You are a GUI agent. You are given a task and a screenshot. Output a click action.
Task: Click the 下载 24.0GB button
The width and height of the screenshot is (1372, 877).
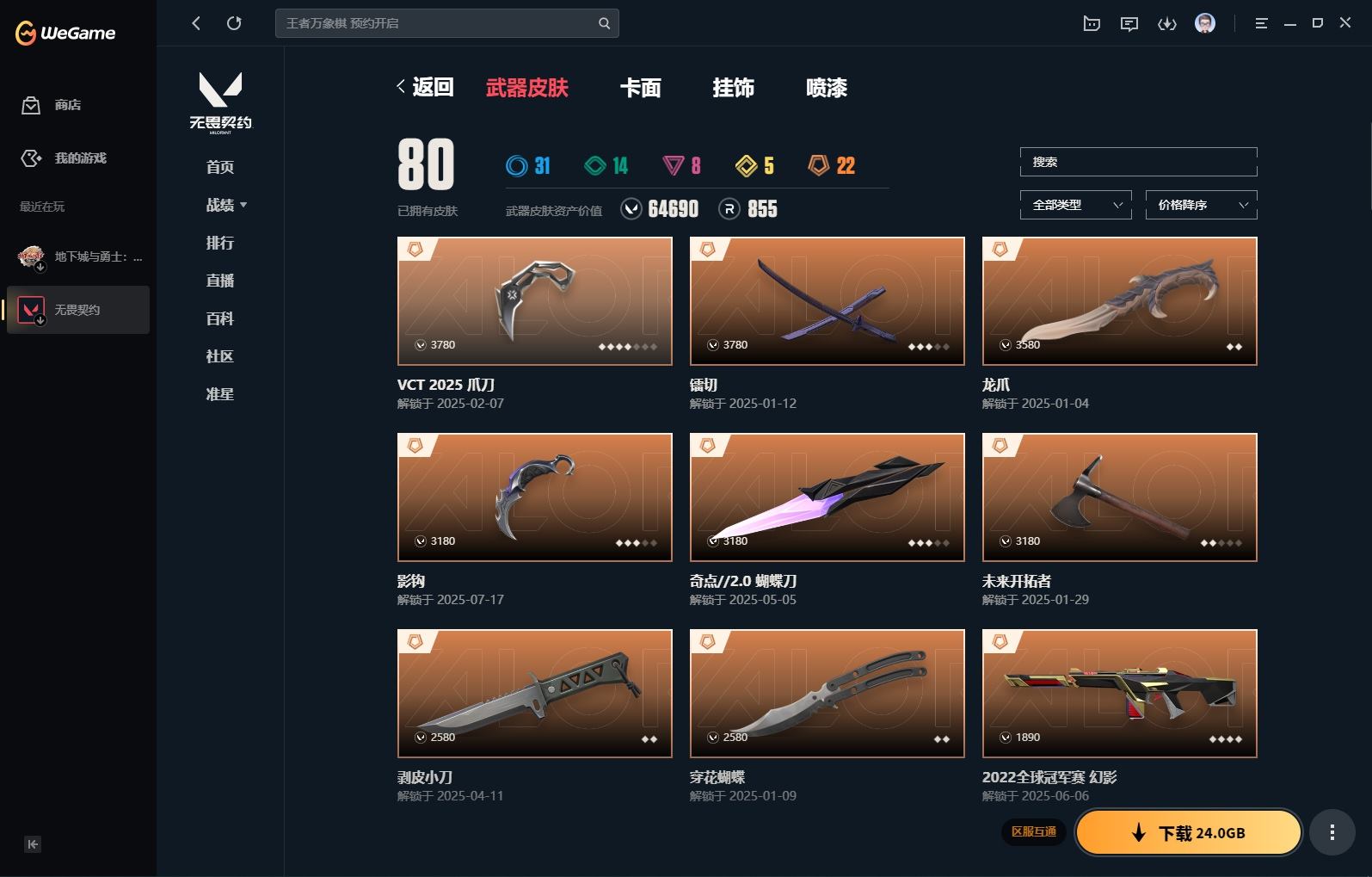point(1189,832)
